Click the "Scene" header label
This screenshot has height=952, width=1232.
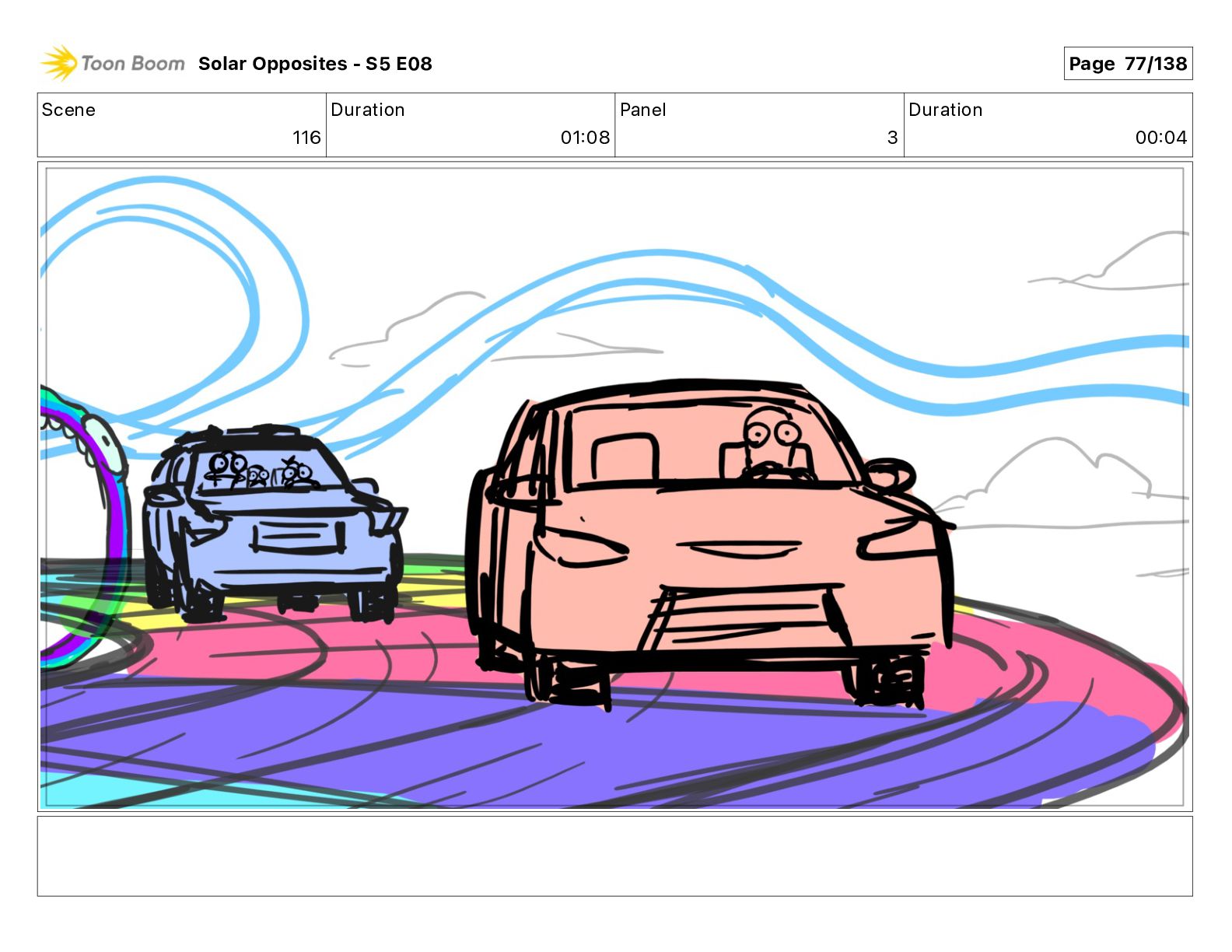(x=68, y=110)
